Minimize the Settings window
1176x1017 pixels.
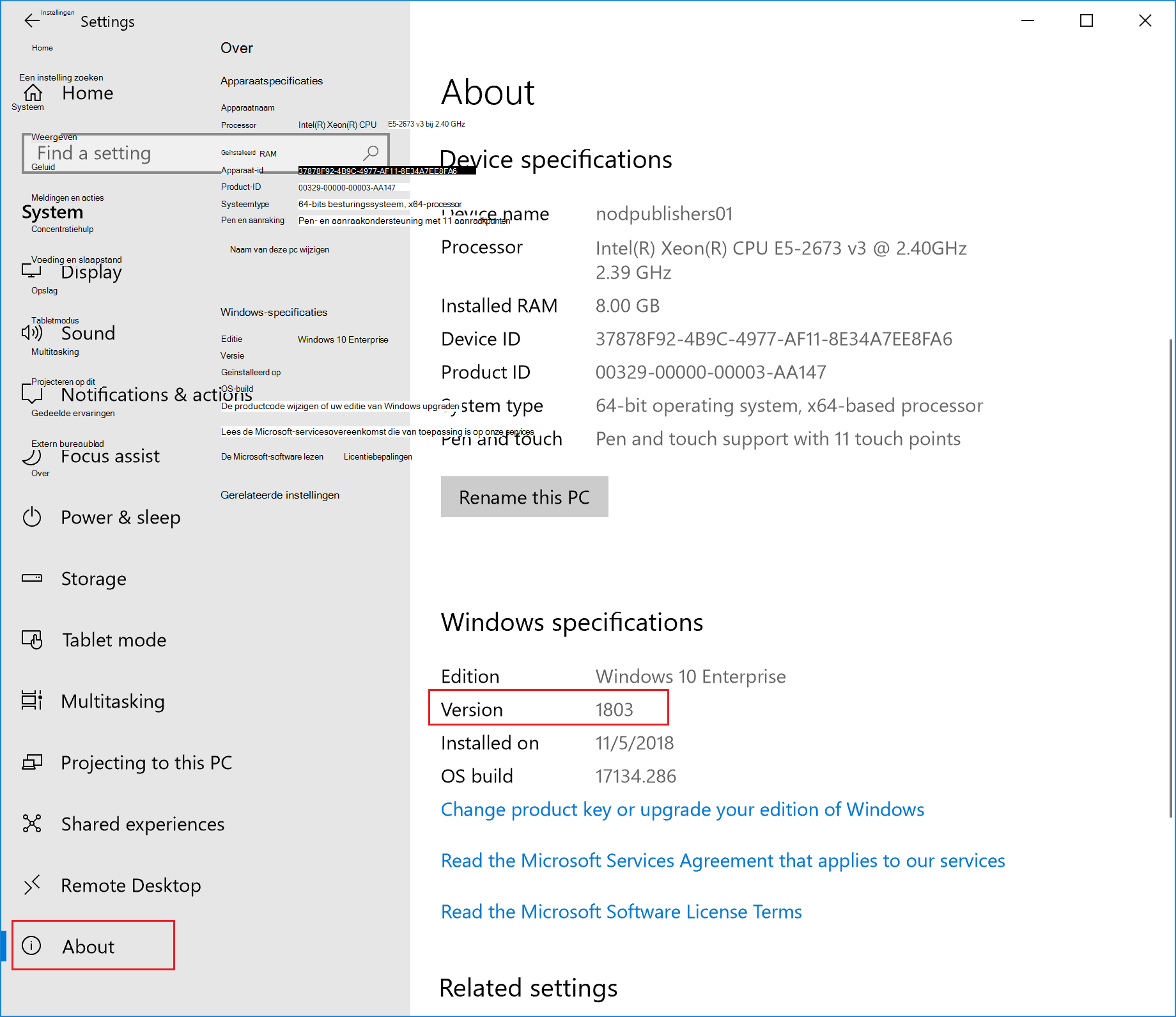(1028, 21)
